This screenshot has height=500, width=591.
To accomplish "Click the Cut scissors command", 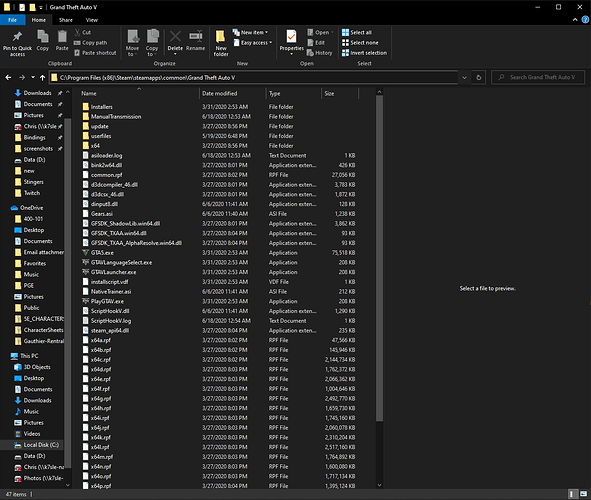I will click(83, 32).
